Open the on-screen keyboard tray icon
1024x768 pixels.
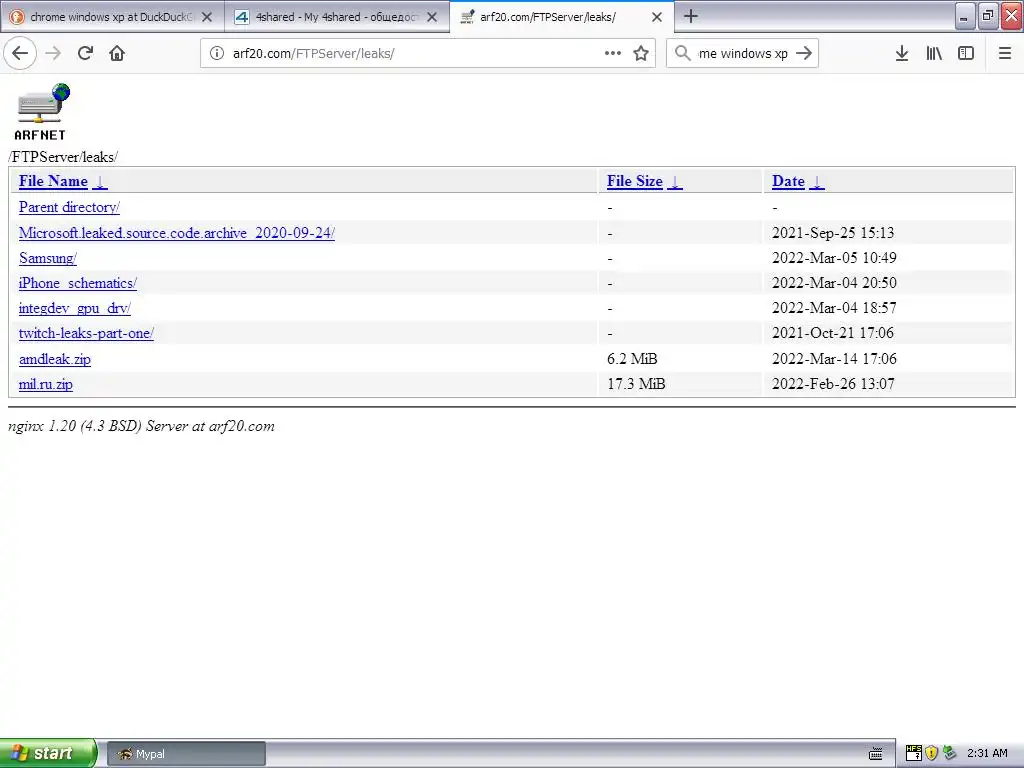[876, 754]
